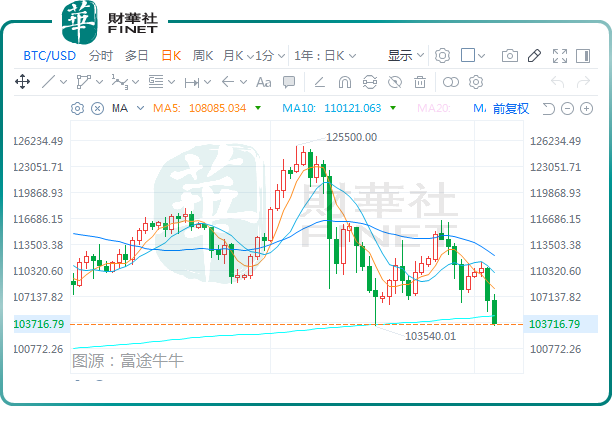612x426 pixels.
Task: Switch to 日K daily chart tab
Action: pos(171,56)
